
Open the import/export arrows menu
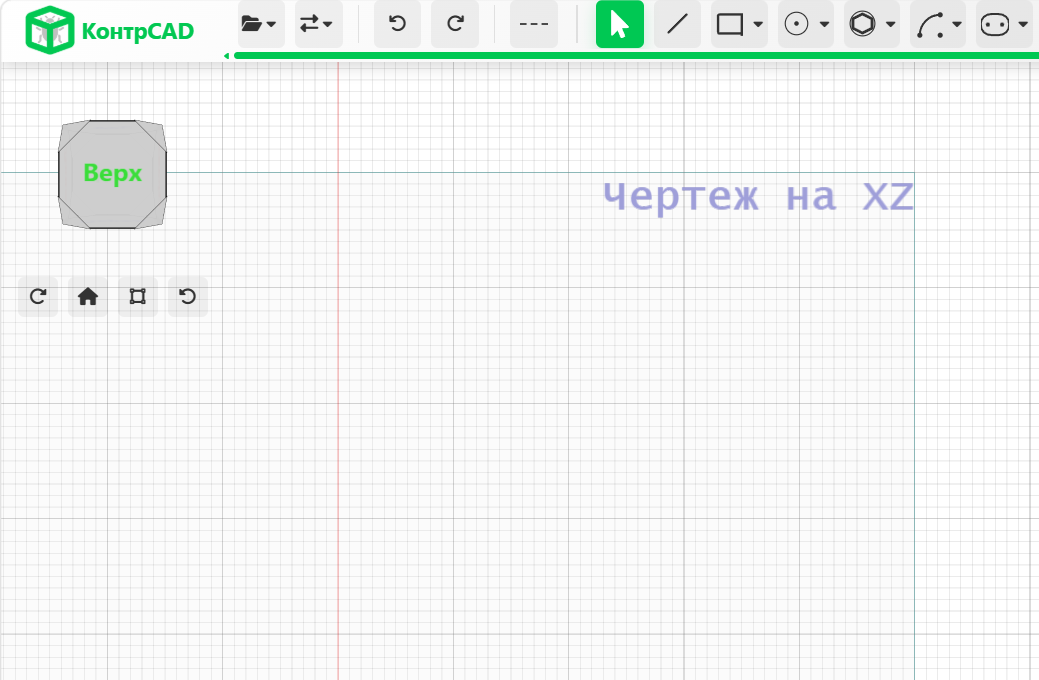[x=318, y=24]
